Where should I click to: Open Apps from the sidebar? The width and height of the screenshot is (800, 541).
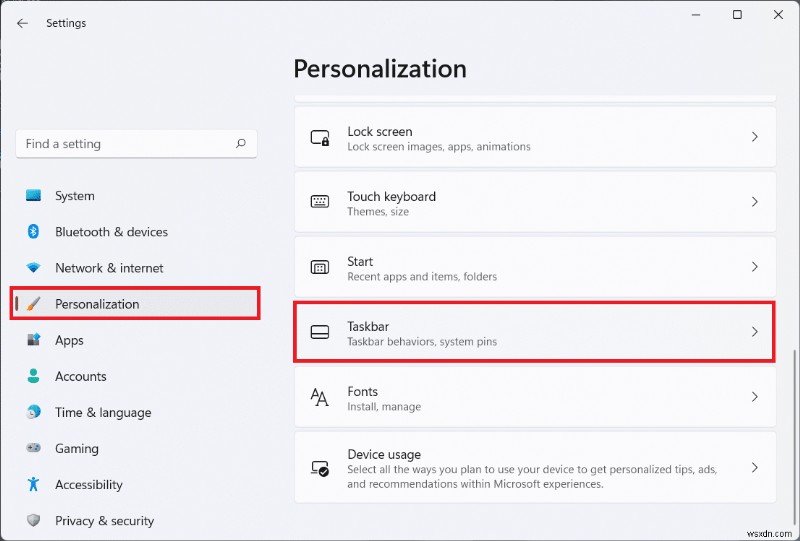click(x=69, y=340)
